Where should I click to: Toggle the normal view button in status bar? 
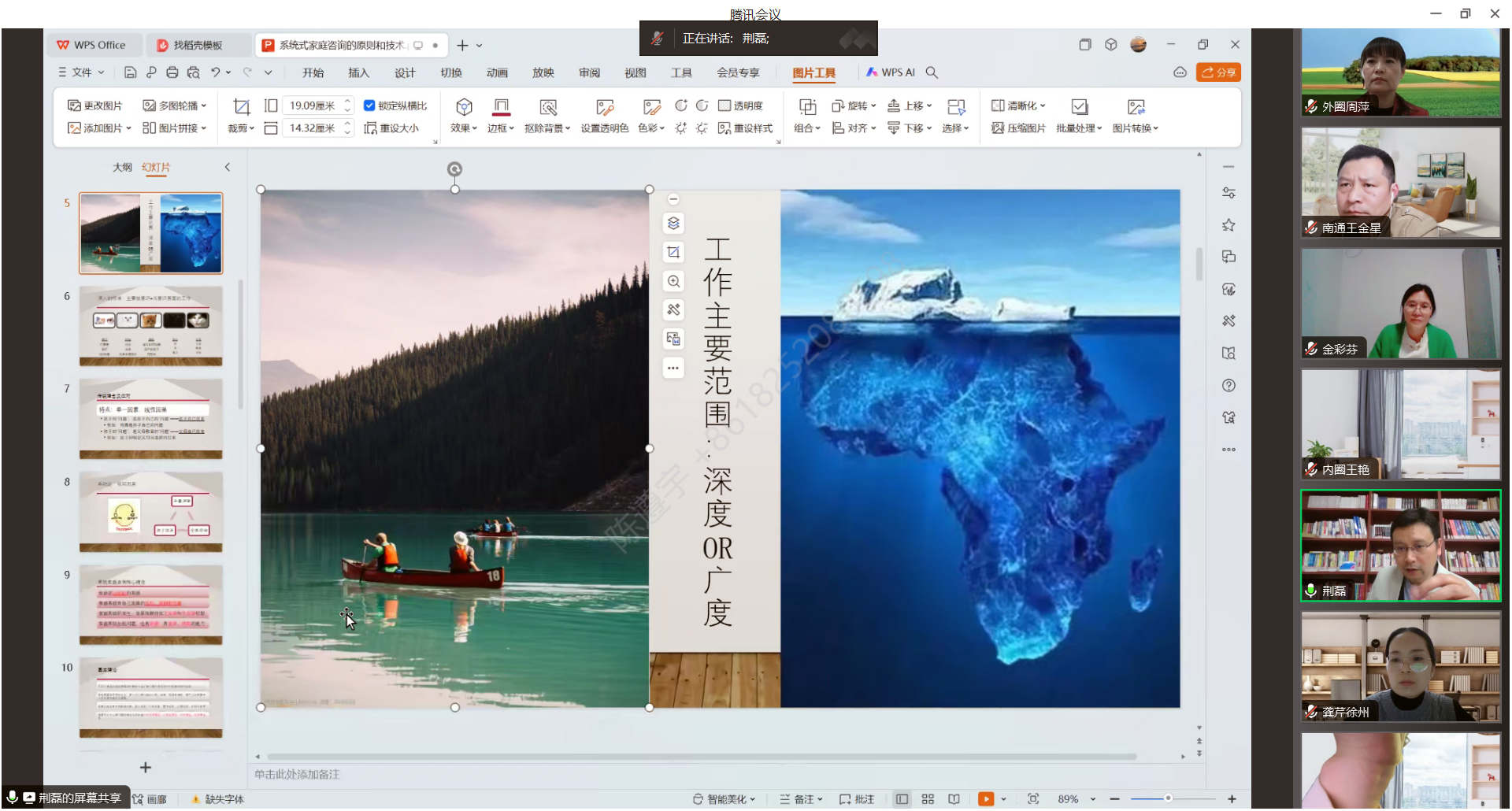coord(902,799)
